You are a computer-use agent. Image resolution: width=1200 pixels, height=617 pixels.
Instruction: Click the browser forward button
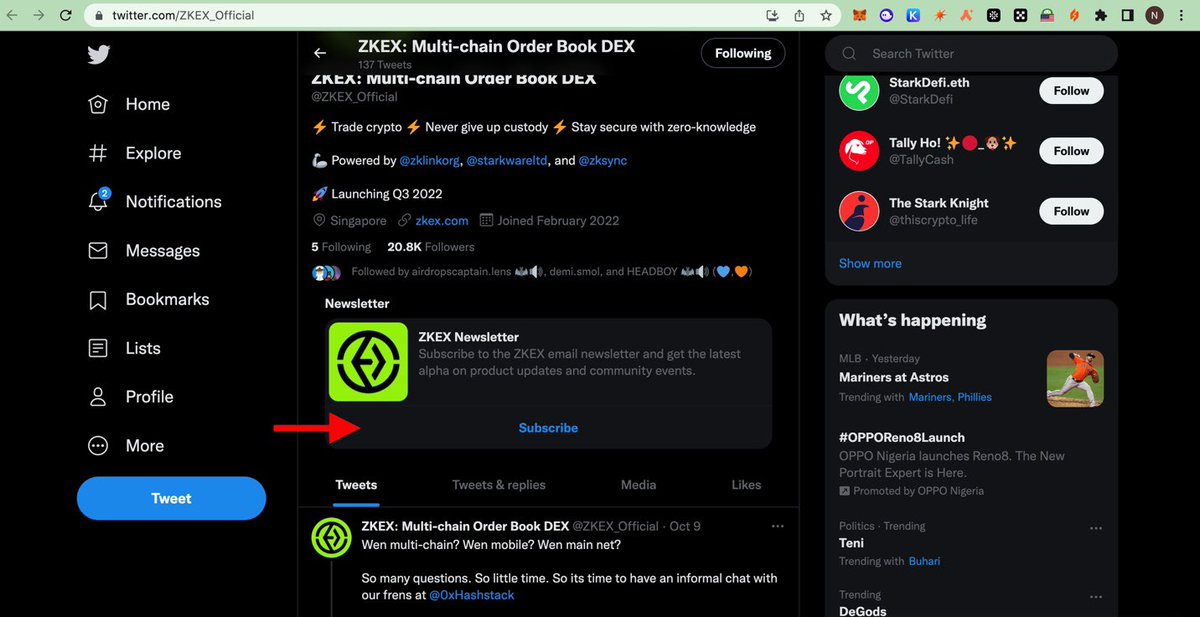click(39, 15)
